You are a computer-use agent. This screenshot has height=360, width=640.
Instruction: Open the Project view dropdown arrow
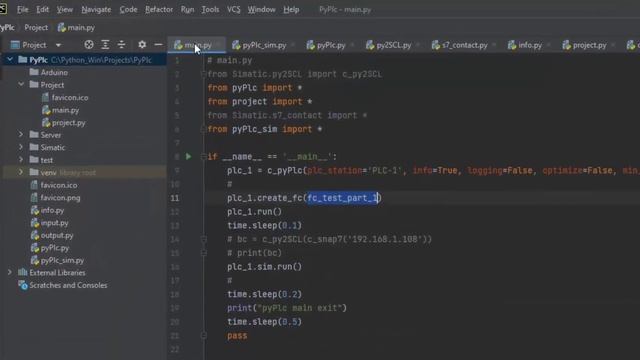[x=58, y=45]
